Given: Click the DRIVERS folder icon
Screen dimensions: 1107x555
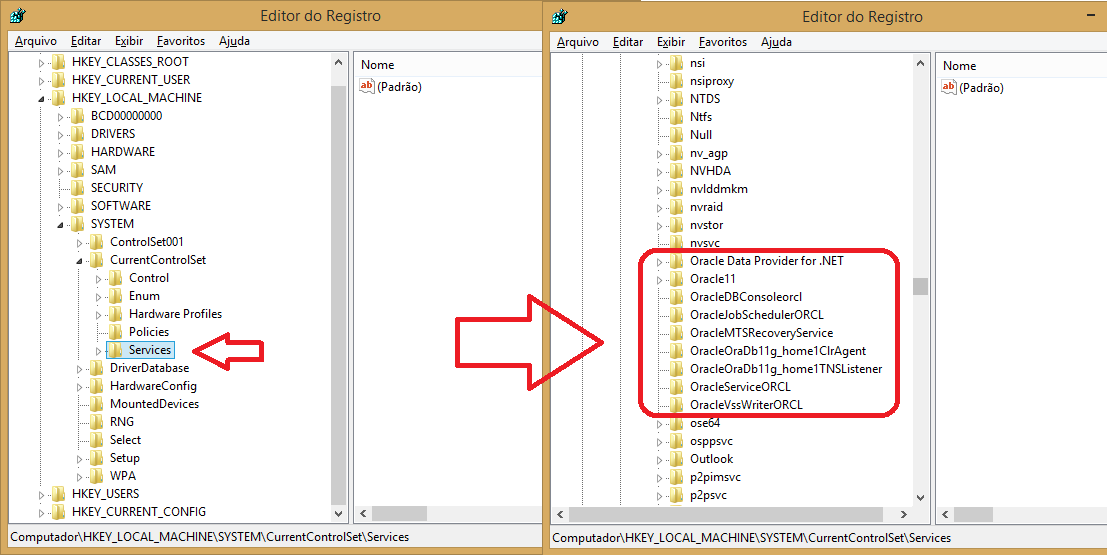Looking at the screenshot, I should pos(78,133).
